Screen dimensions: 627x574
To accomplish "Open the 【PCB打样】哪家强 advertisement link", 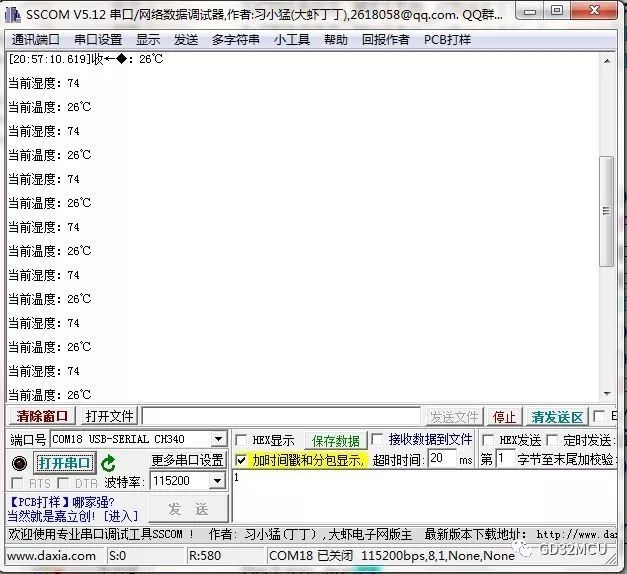I will (62, 502).
